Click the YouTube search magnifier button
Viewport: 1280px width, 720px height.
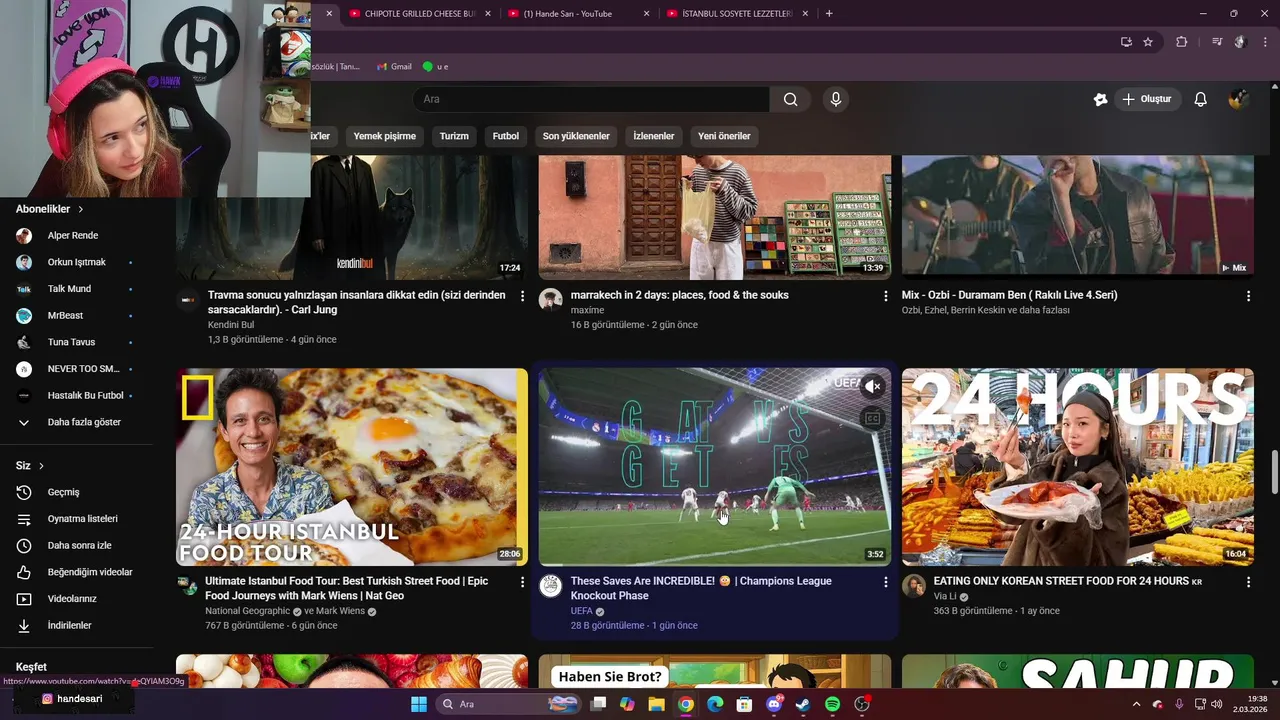(790, 99)
